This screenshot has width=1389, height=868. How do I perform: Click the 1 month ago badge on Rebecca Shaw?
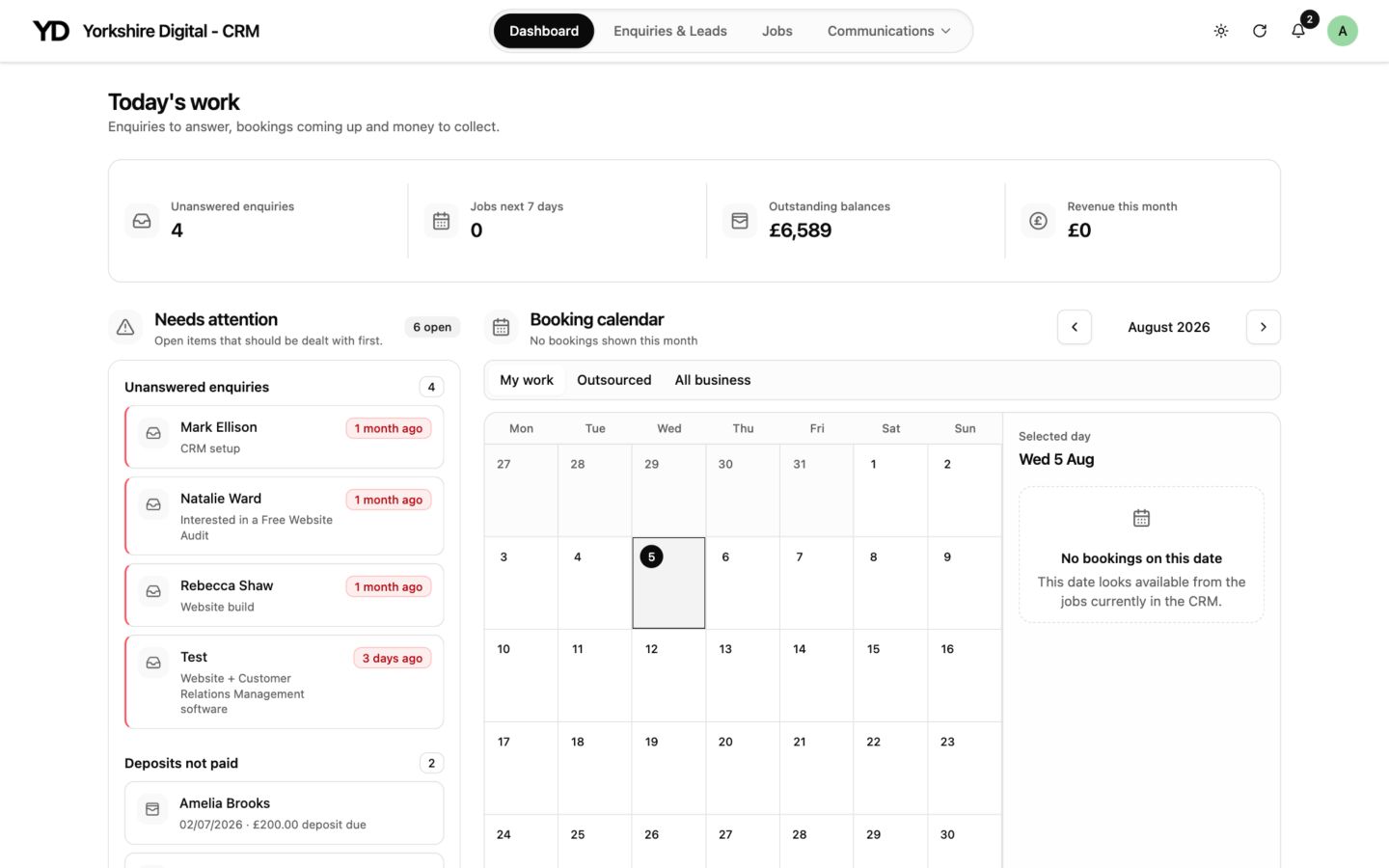coord(389,586)
